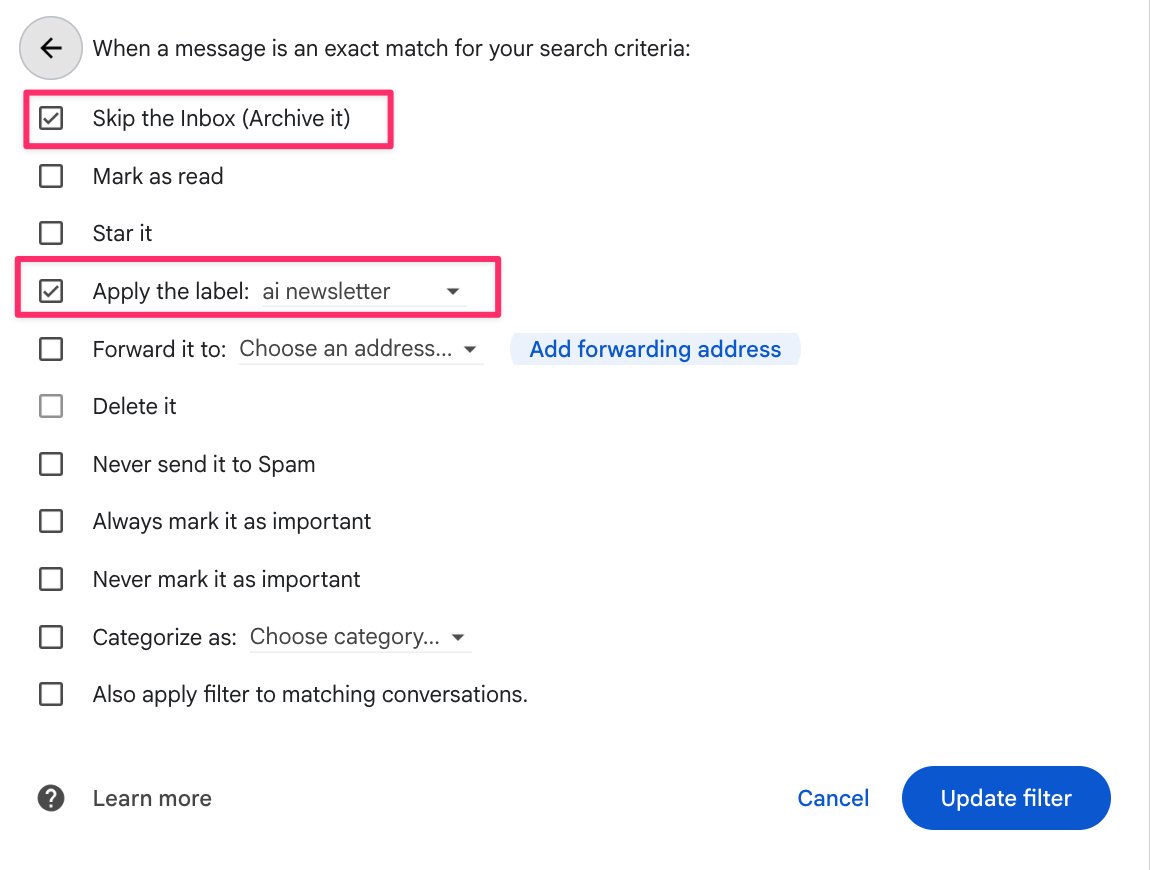Expand the Choose category dropdown

pyautogui.click(x=359, y=637)
